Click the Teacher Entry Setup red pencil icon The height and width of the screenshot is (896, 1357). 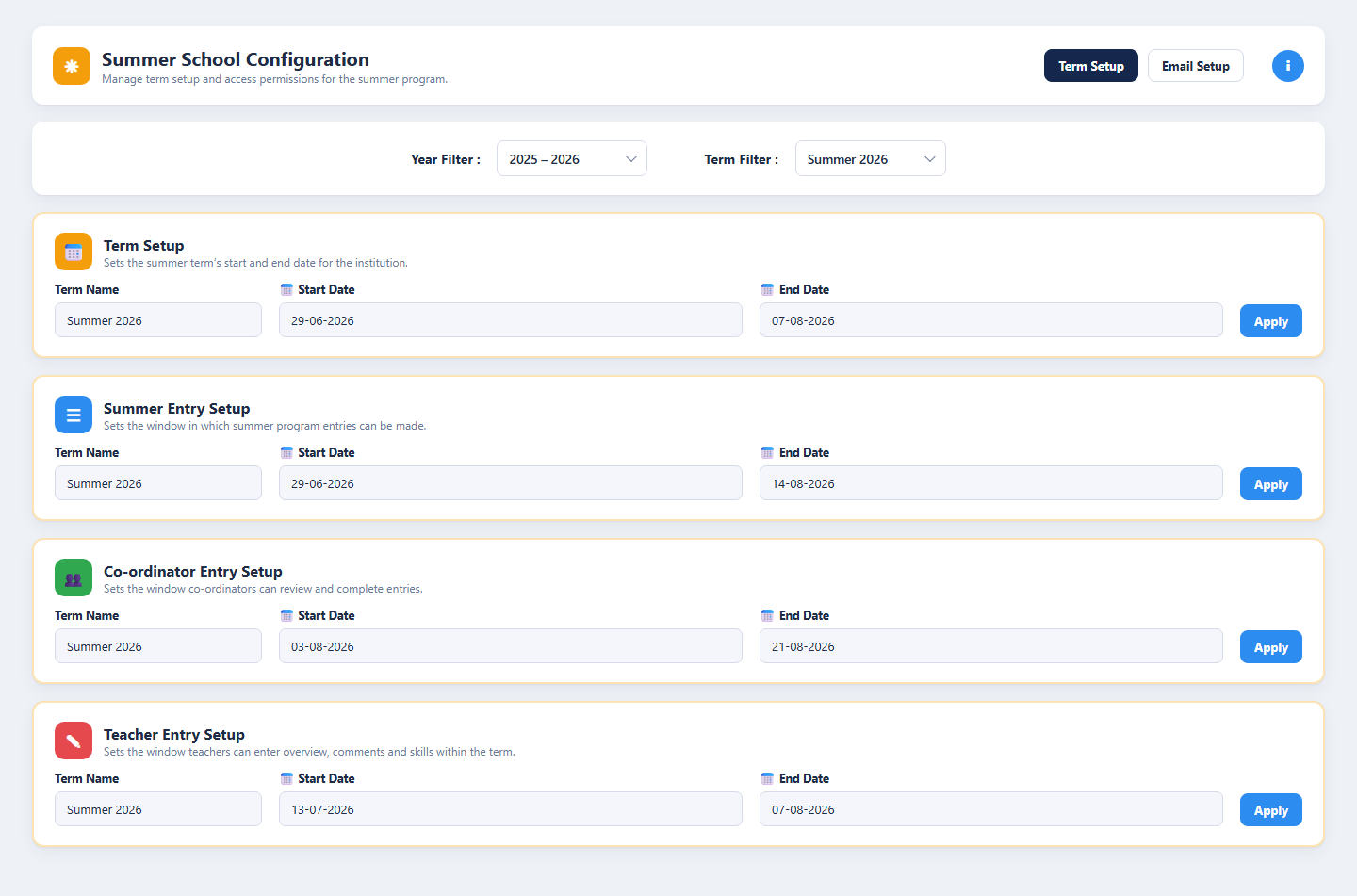(74, 741)
